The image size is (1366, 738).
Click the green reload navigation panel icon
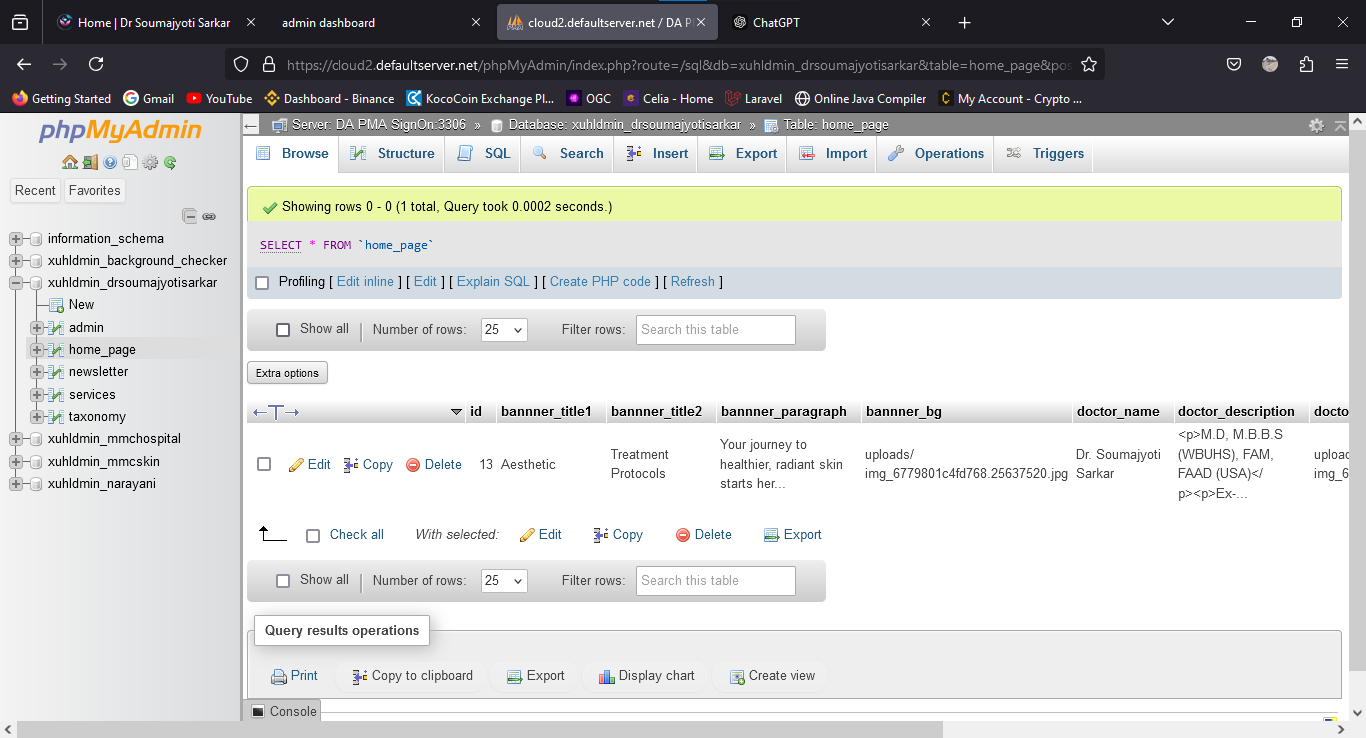click(x=171, y=162)
